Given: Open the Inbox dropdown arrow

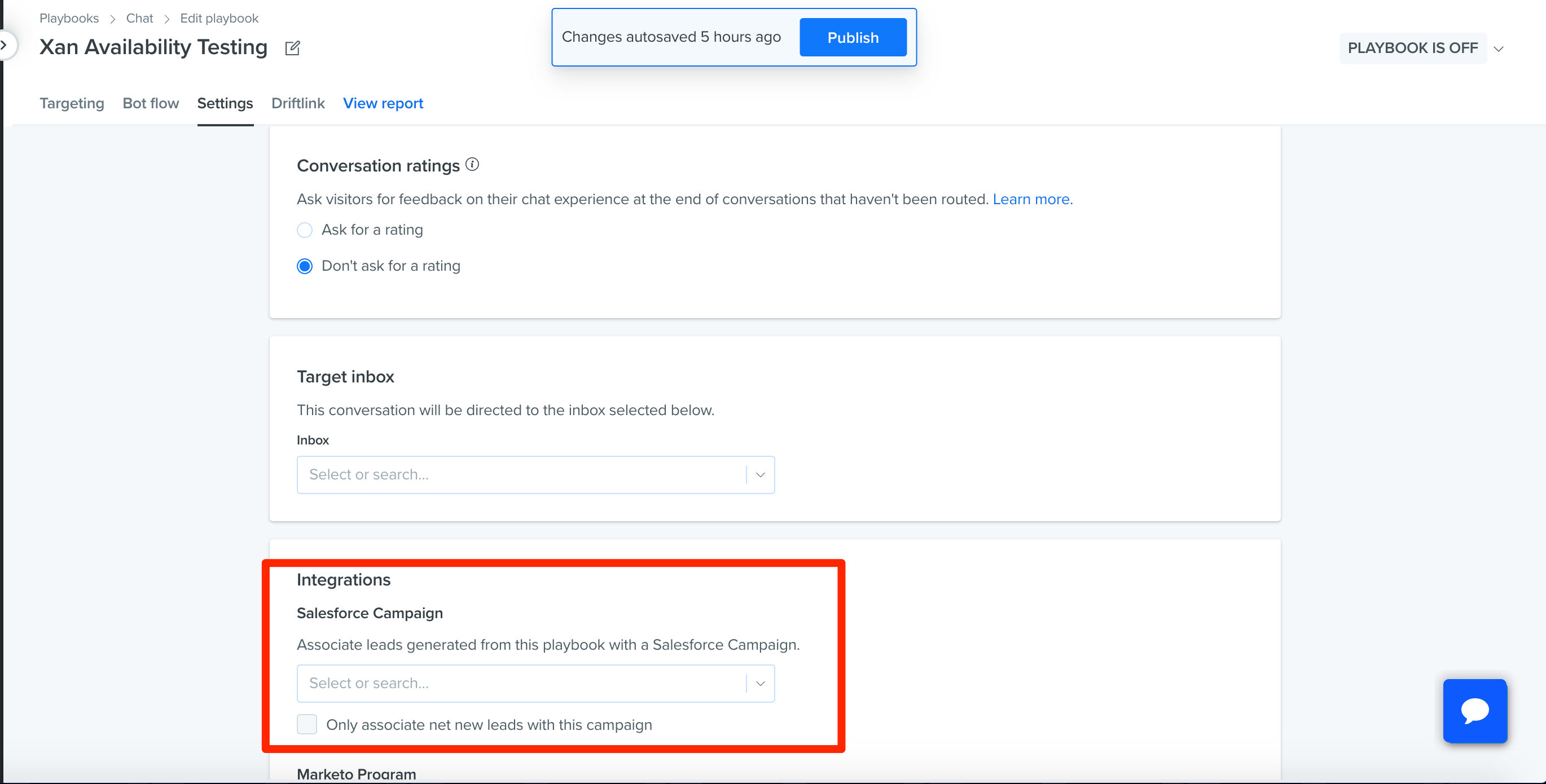Looking at the screenshot, I should tap(761, 475).
